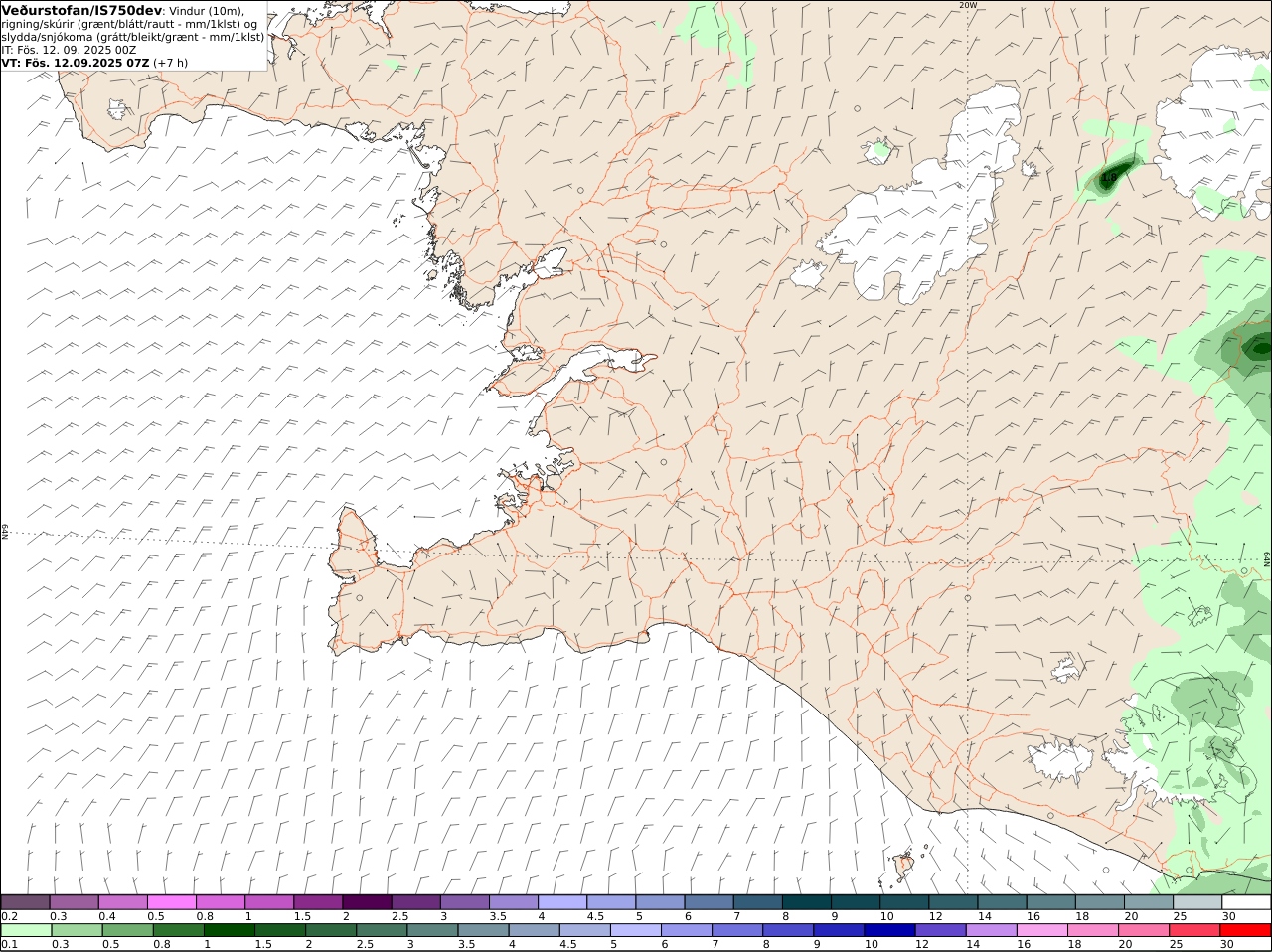Click the '20W' longitude label at top edge
This screenshot has width=1272, height=952.
click(x=968, y=5)
